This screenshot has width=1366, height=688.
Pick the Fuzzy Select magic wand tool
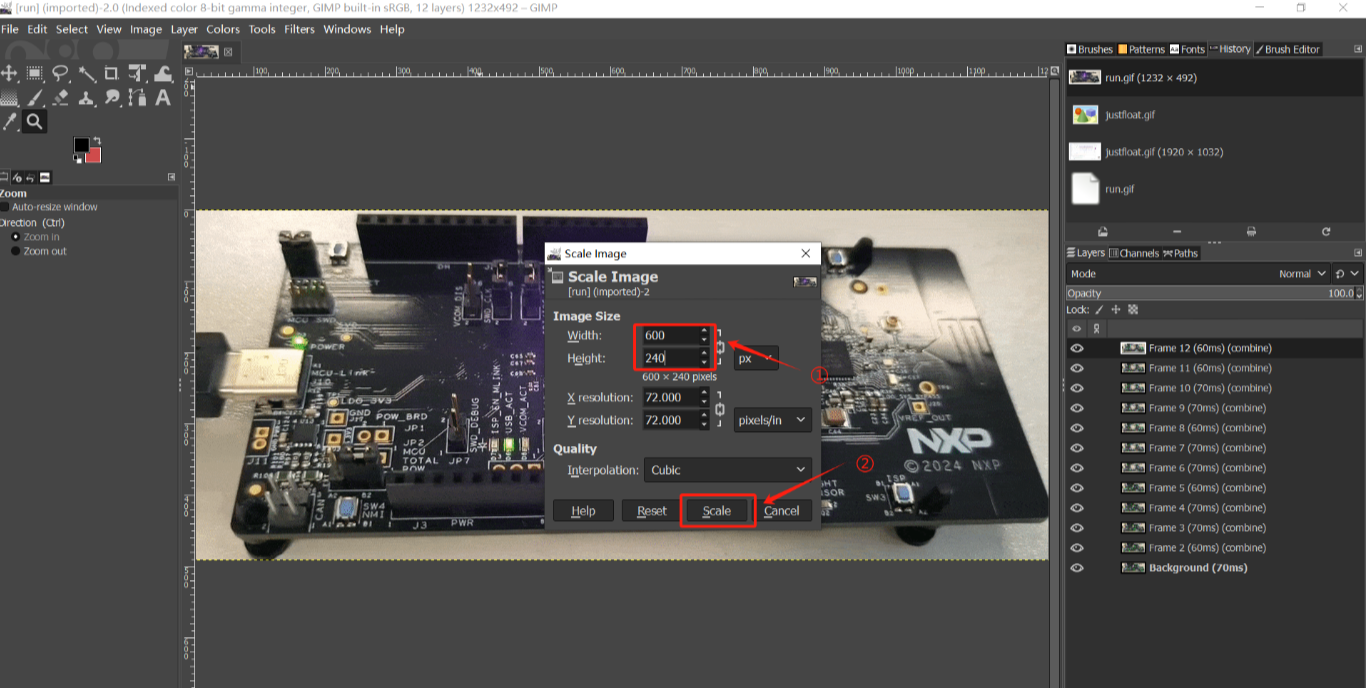coord(86,73)
